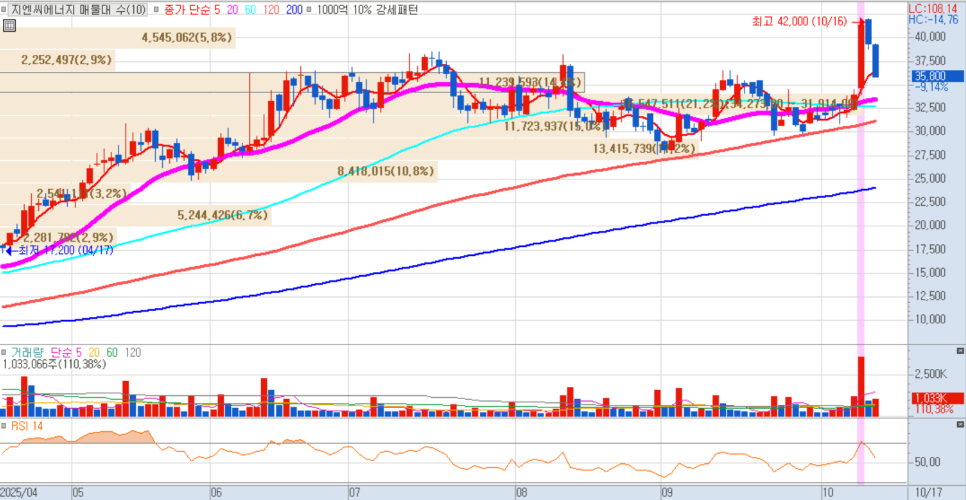966x500 pixels.
Task: Click the yellow 20 volume average label
Action: [94, 352]
